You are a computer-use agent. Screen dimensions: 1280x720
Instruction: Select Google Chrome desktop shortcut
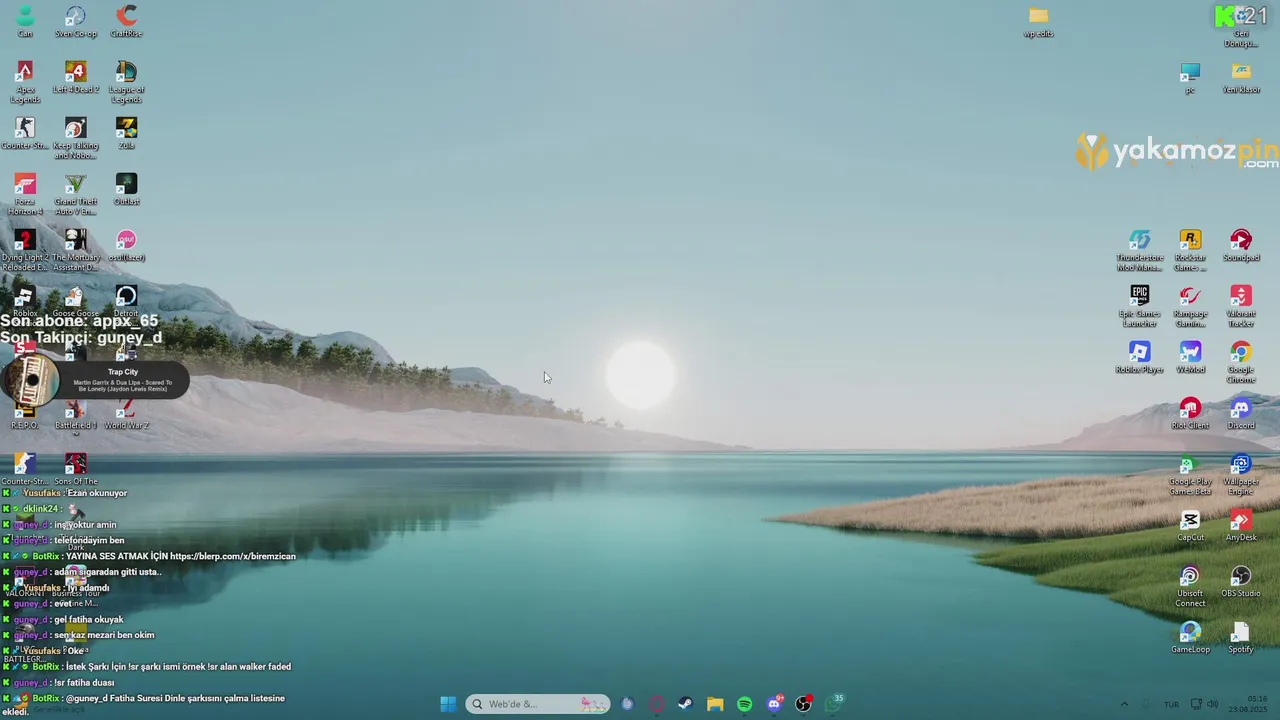coord(1241,362)
